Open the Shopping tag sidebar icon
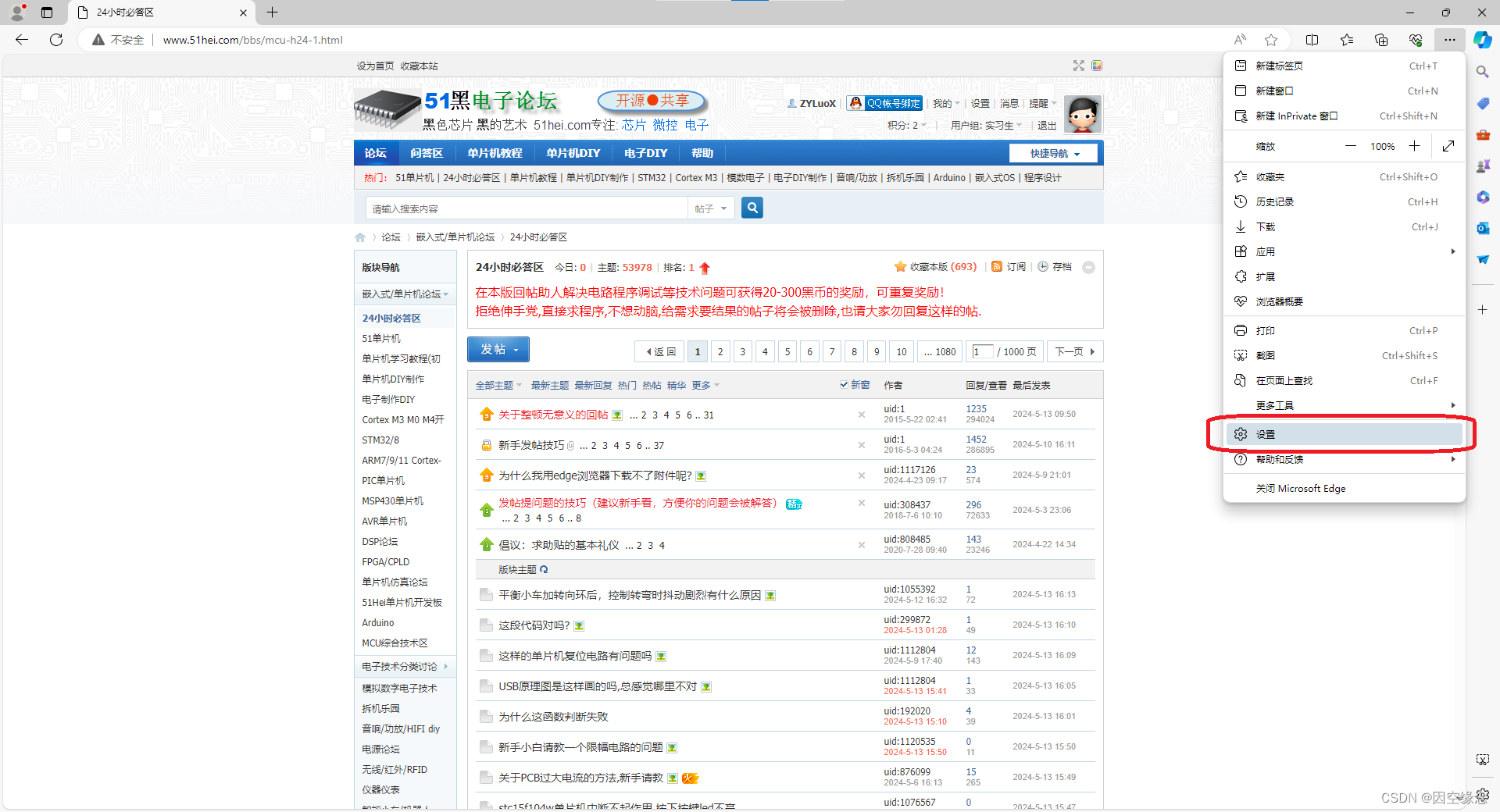The width and height of the screenshot is (1500, 812). point(1482,103)
